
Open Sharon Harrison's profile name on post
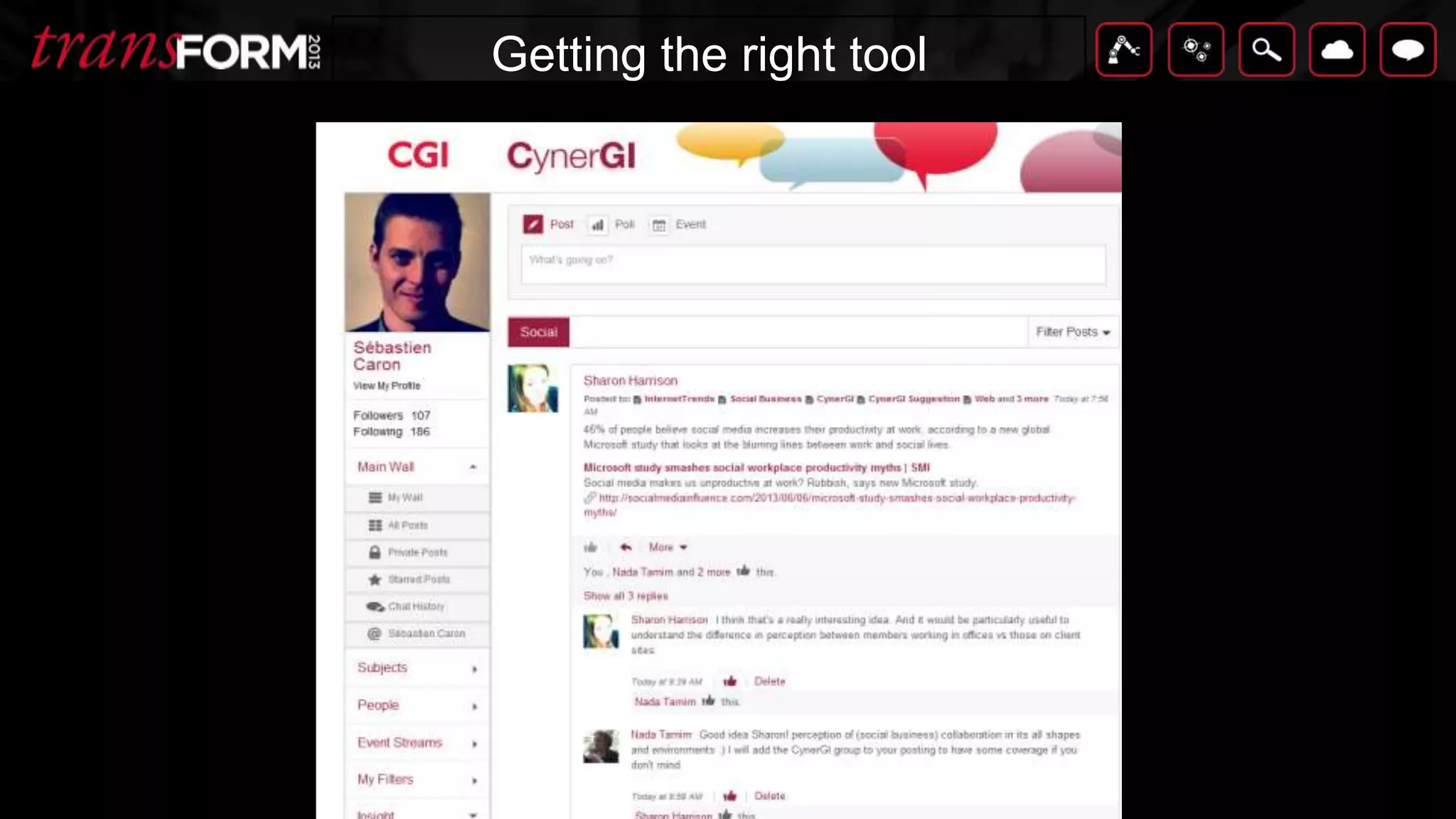(631, 380)
